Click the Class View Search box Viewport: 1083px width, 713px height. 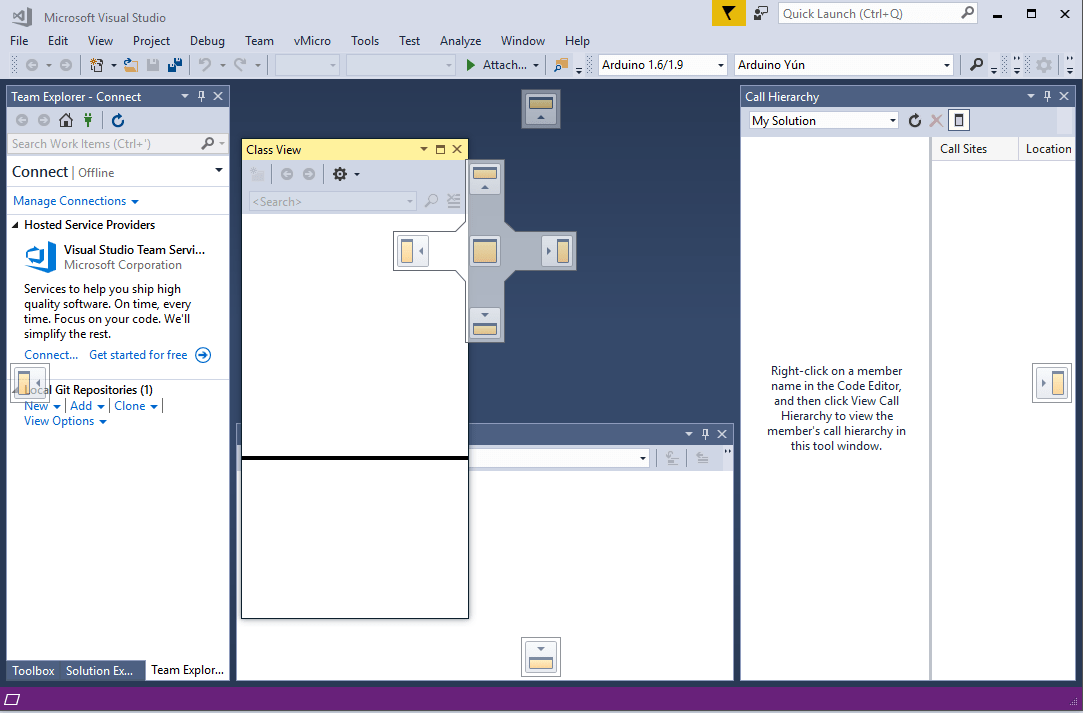coord(332,202)
